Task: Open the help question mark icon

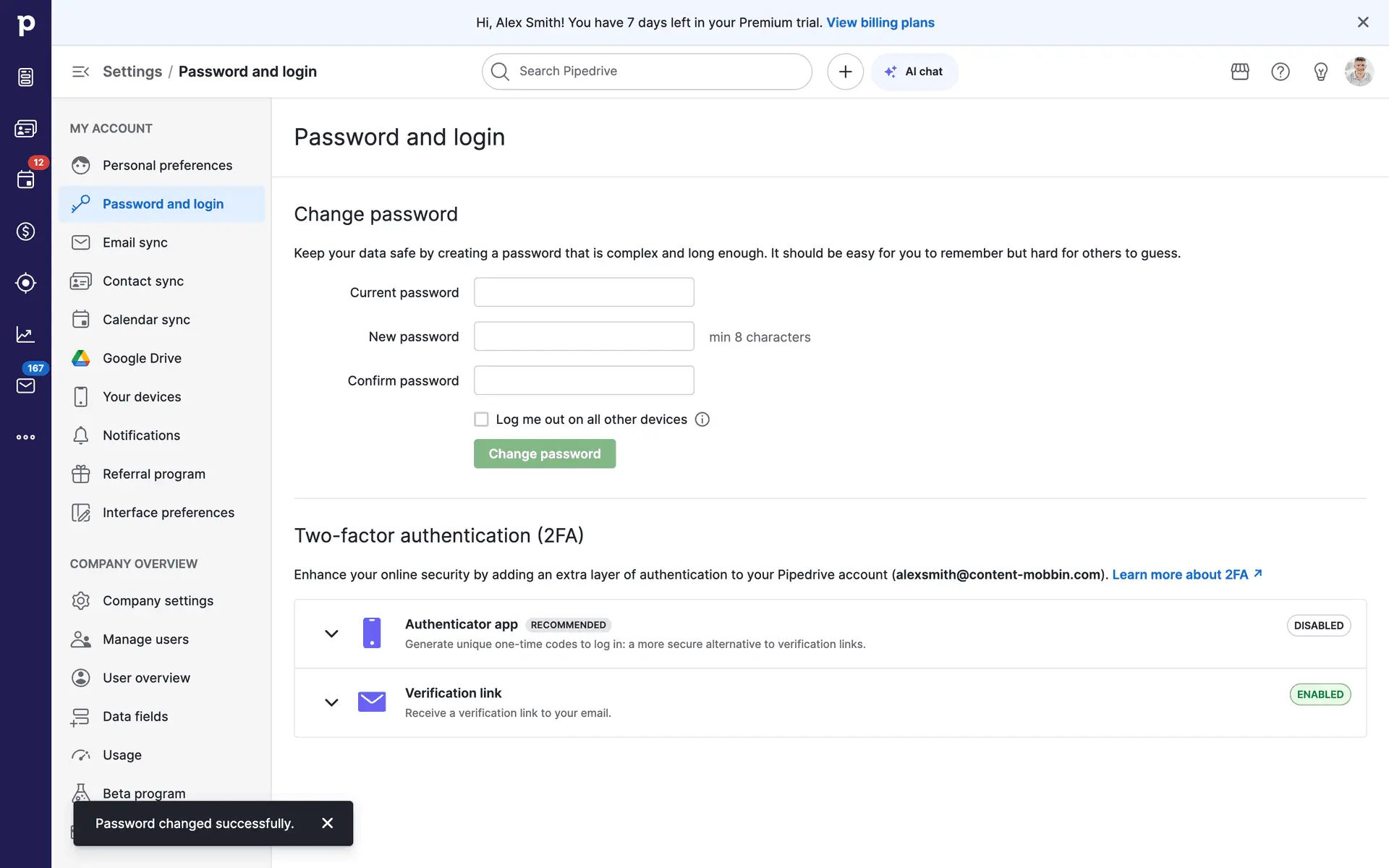Action: click(x=1280, y=72)
